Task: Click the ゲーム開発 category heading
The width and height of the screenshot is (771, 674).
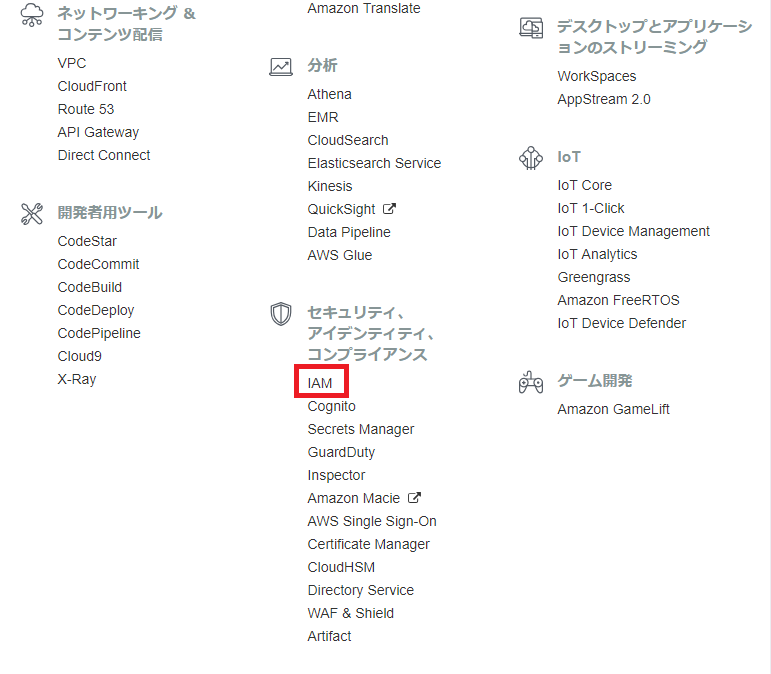Action: (x=594, y=381)
